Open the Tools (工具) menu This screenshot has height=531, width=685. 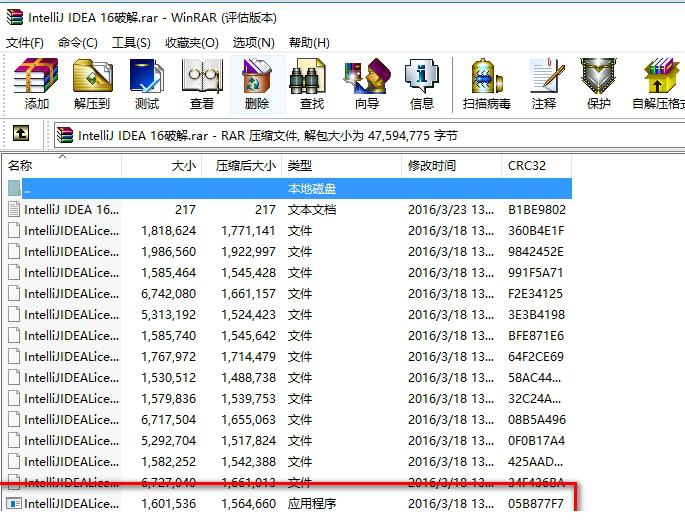pyautogui.click(x=131, y=42)
